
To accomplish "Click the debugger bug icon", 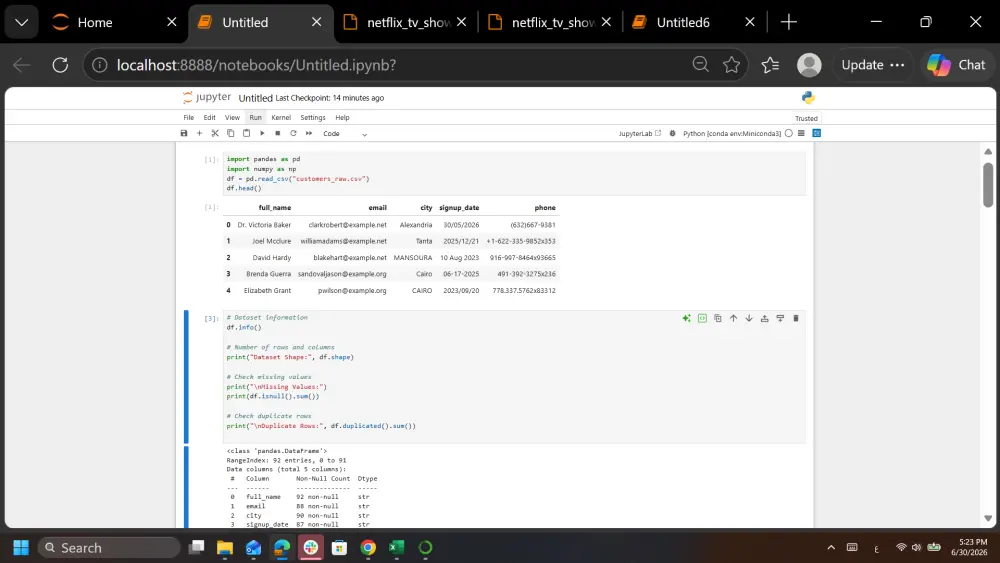I will point(672,133).
